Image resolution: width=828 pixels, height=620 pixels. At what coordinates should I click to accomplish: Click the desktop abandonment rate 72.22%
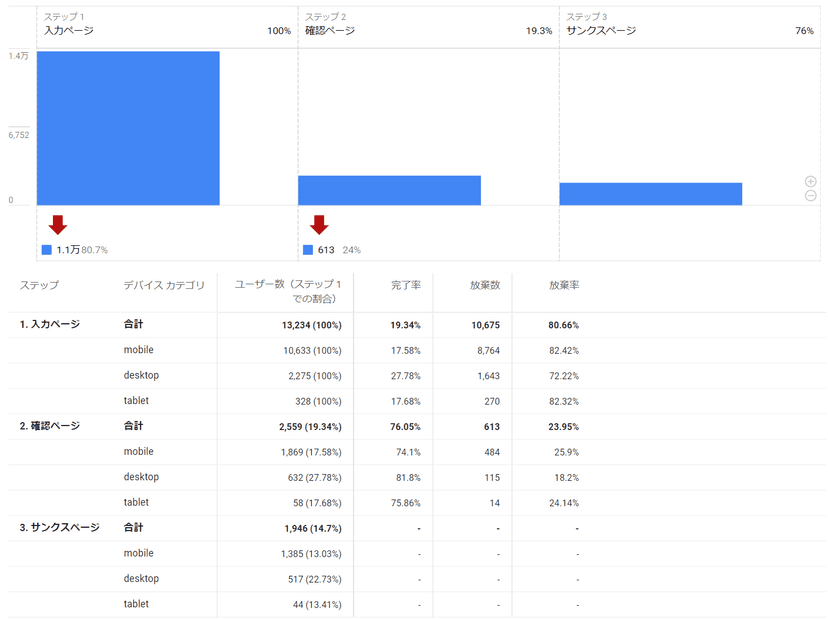(x=564, y=376)
